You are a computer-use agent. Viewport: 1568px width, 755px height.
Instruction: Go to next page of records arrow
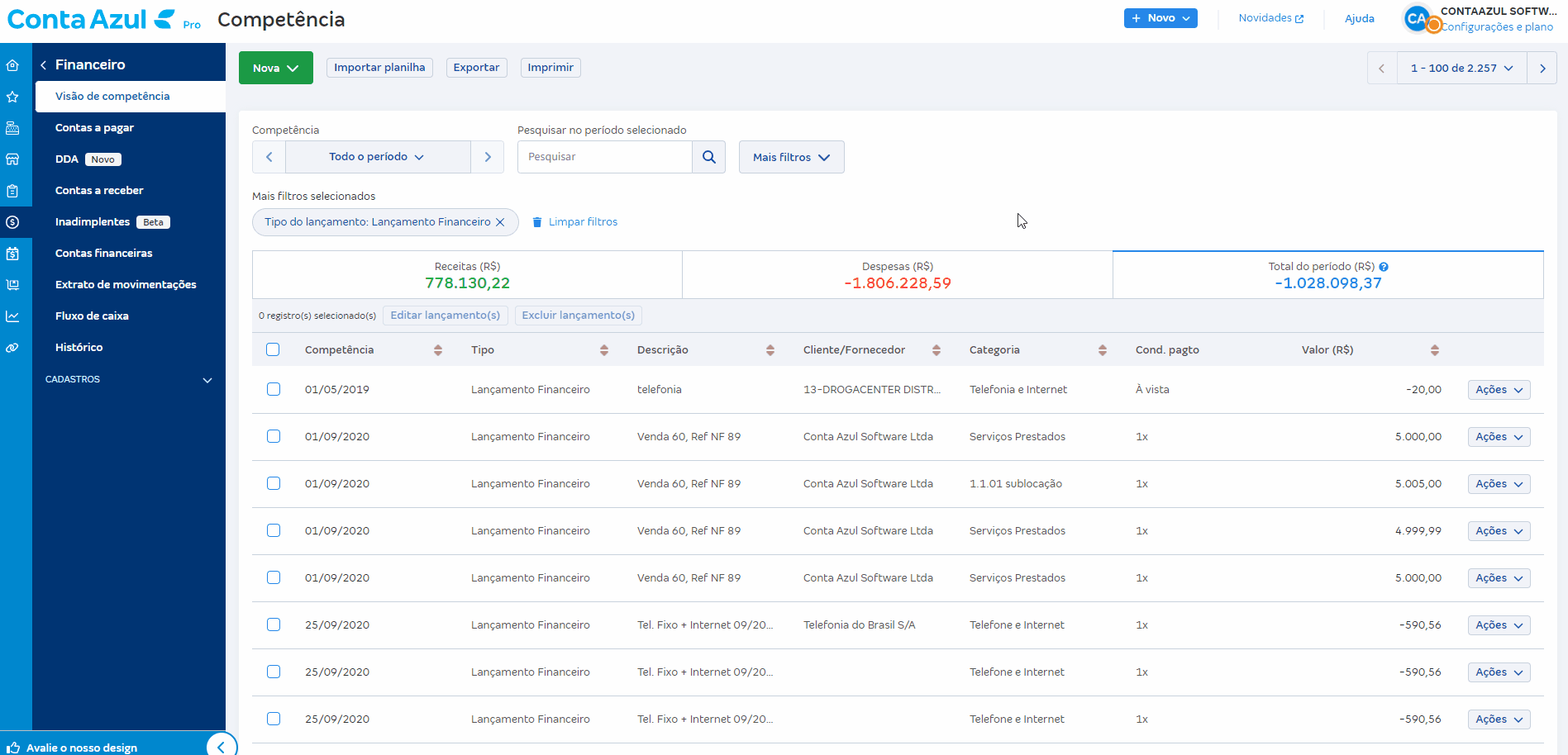[x=1542, y=69]
